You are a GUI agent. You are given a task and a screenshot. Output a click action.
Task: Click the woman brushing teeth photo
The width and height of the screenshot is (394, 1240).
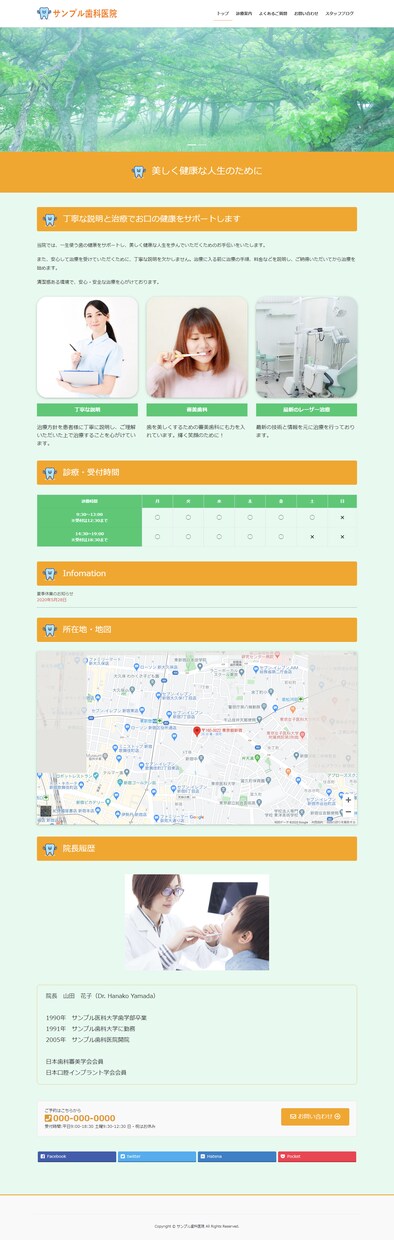pyautogui.click(x=197, y=347)
